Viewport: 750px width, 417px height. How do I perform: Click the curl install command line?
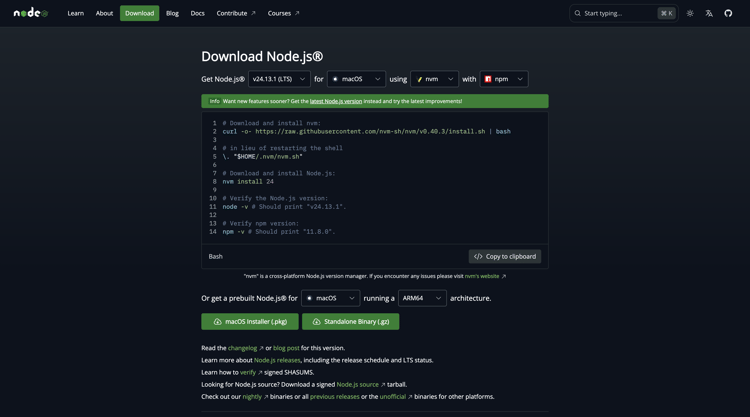(366, 131)
